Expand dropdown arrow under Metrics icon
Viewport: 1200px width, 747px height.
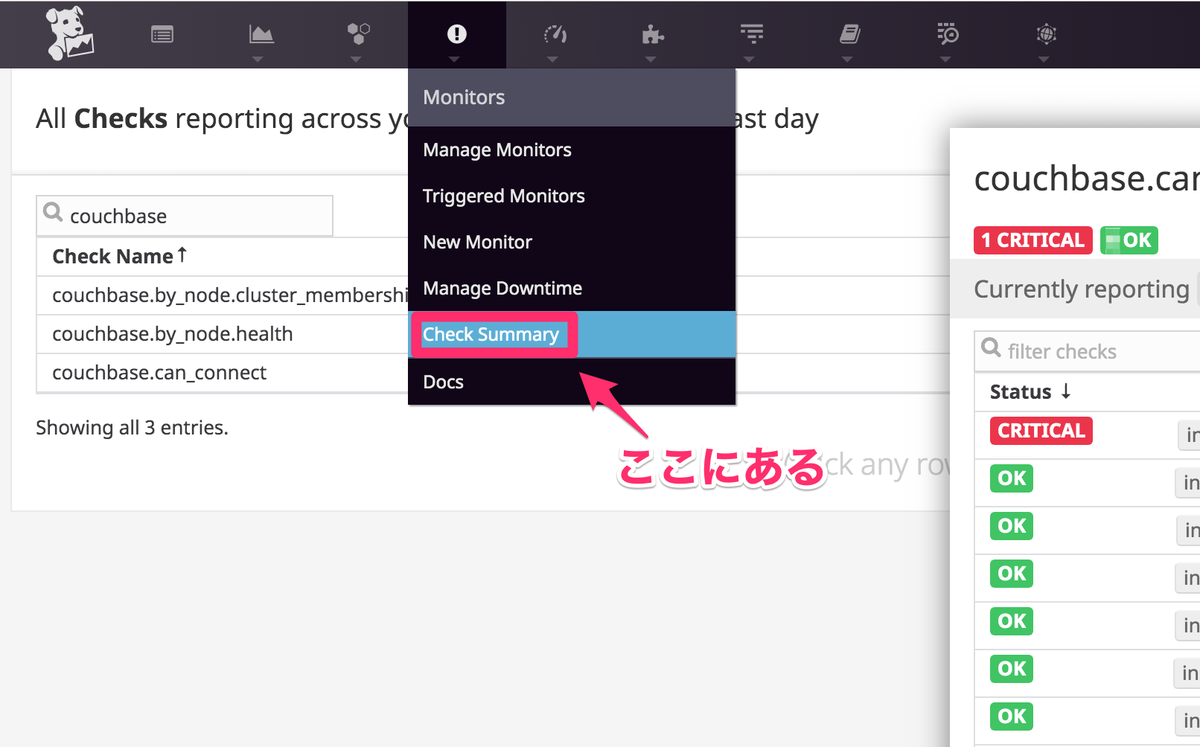[x=554, y=59]
